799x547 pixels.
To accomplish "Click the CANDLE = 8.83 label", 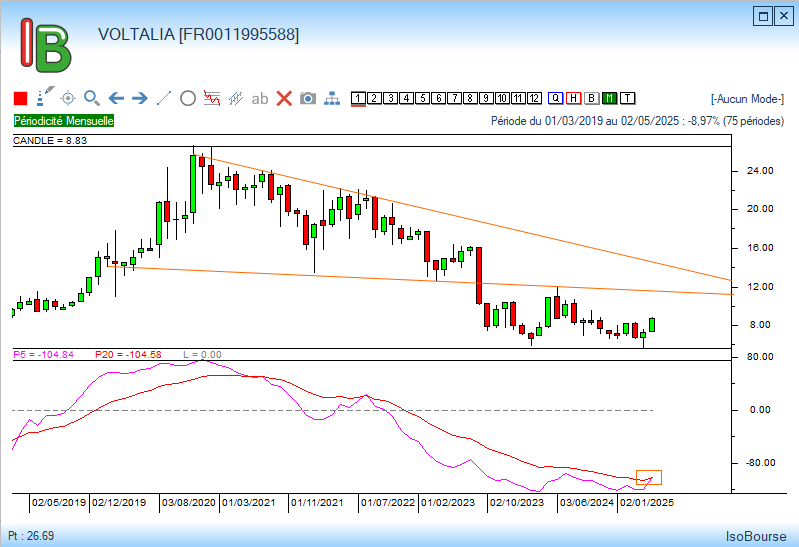I will pyautogui.click(x=50, y=141).
